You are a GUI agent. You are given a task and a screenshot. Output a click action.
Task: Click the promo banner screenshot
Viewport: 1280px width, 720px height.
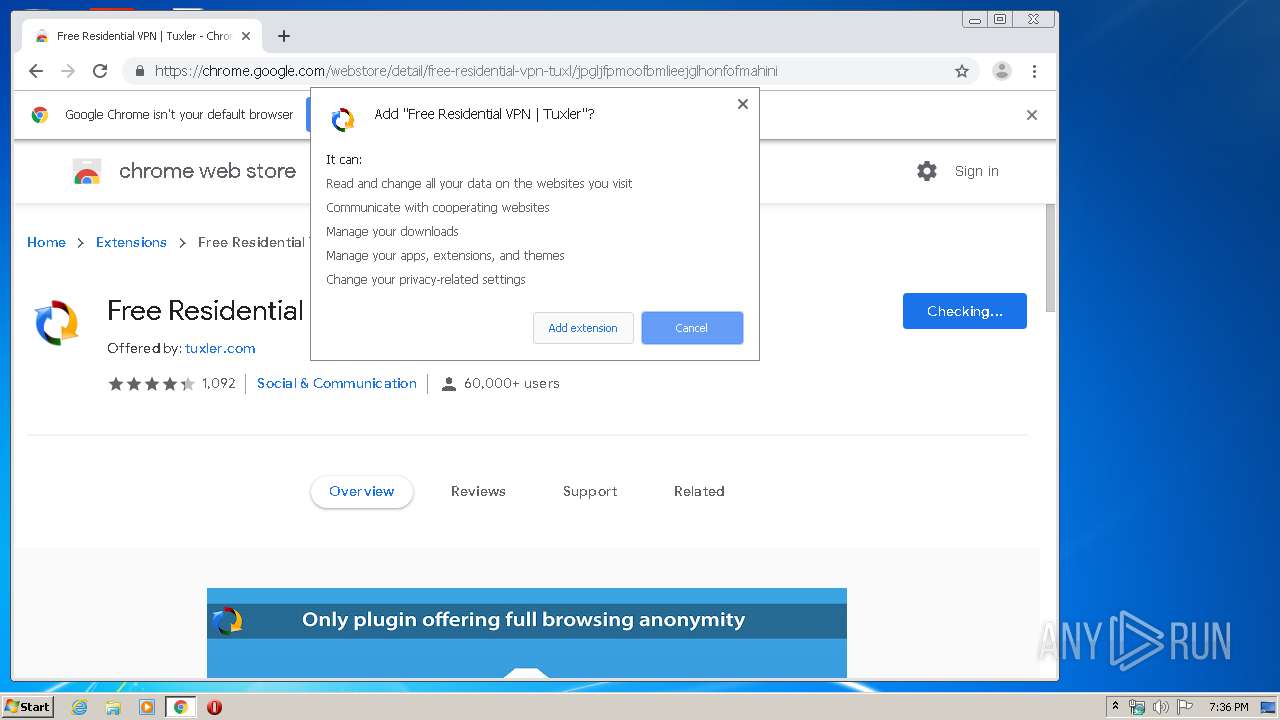[527, 633]
